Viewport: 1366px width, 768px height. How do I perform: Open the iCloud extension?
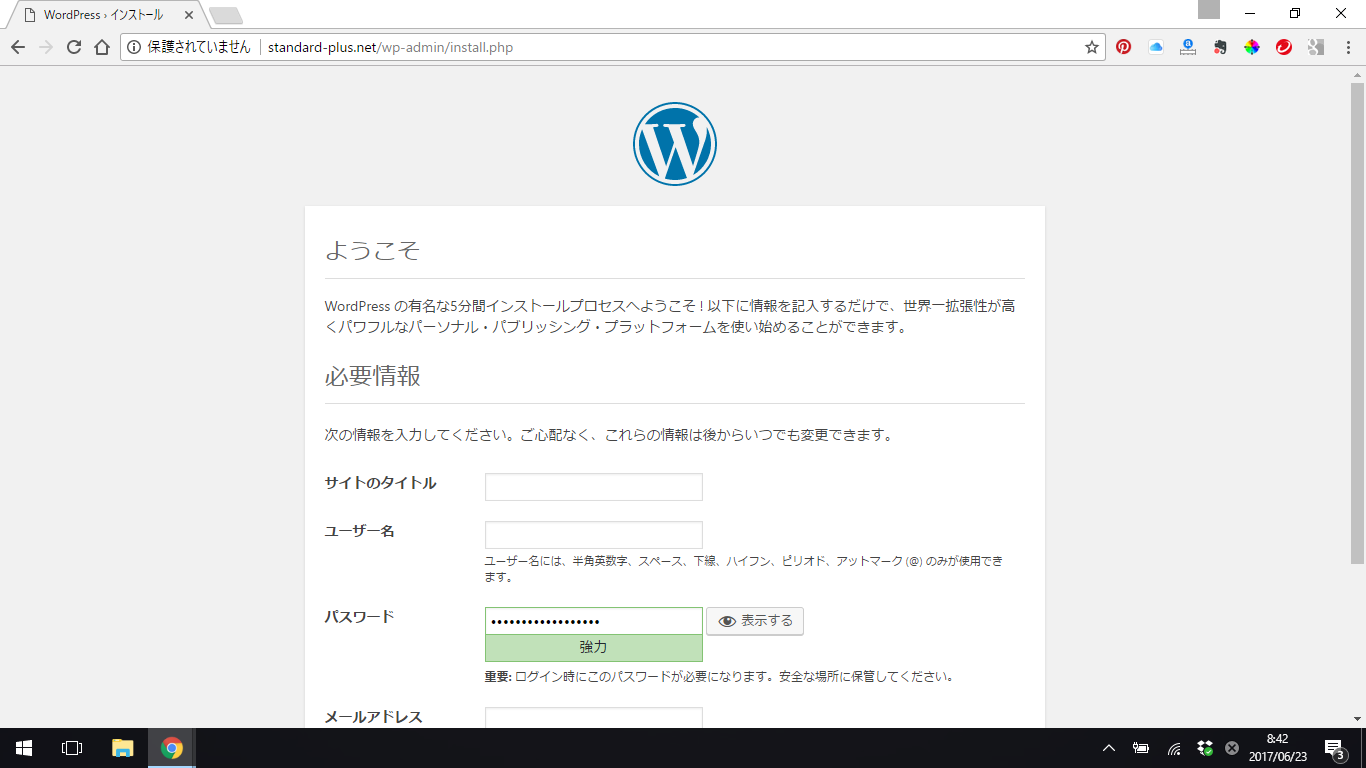tap(1156, 47)
